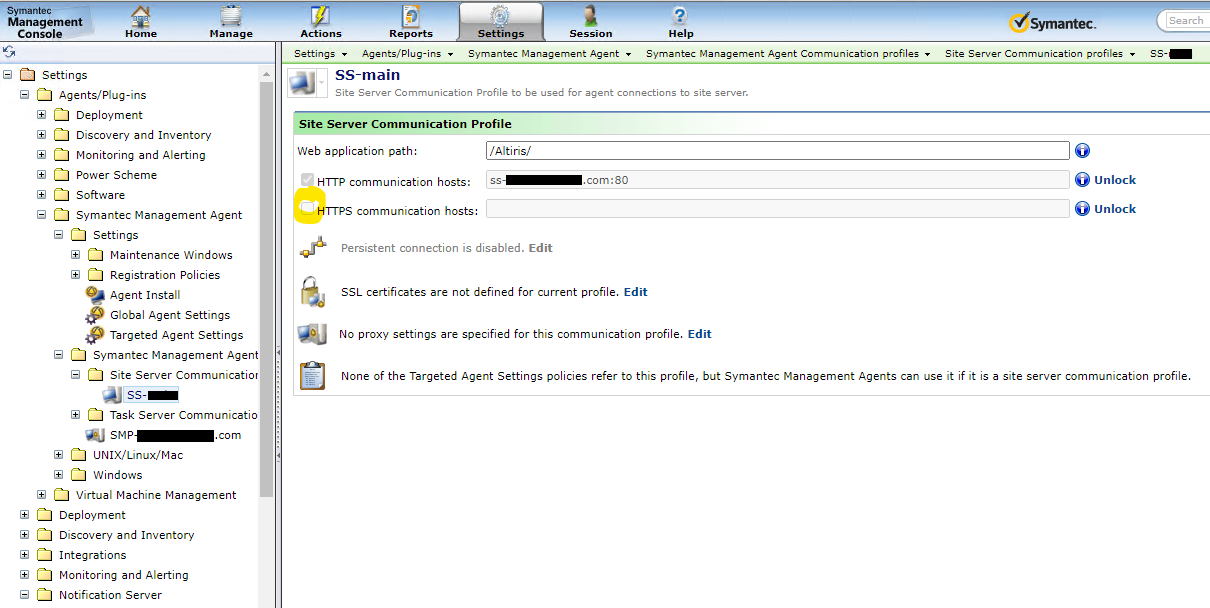Select the Settings tab icon

click(x=501, y=16)
